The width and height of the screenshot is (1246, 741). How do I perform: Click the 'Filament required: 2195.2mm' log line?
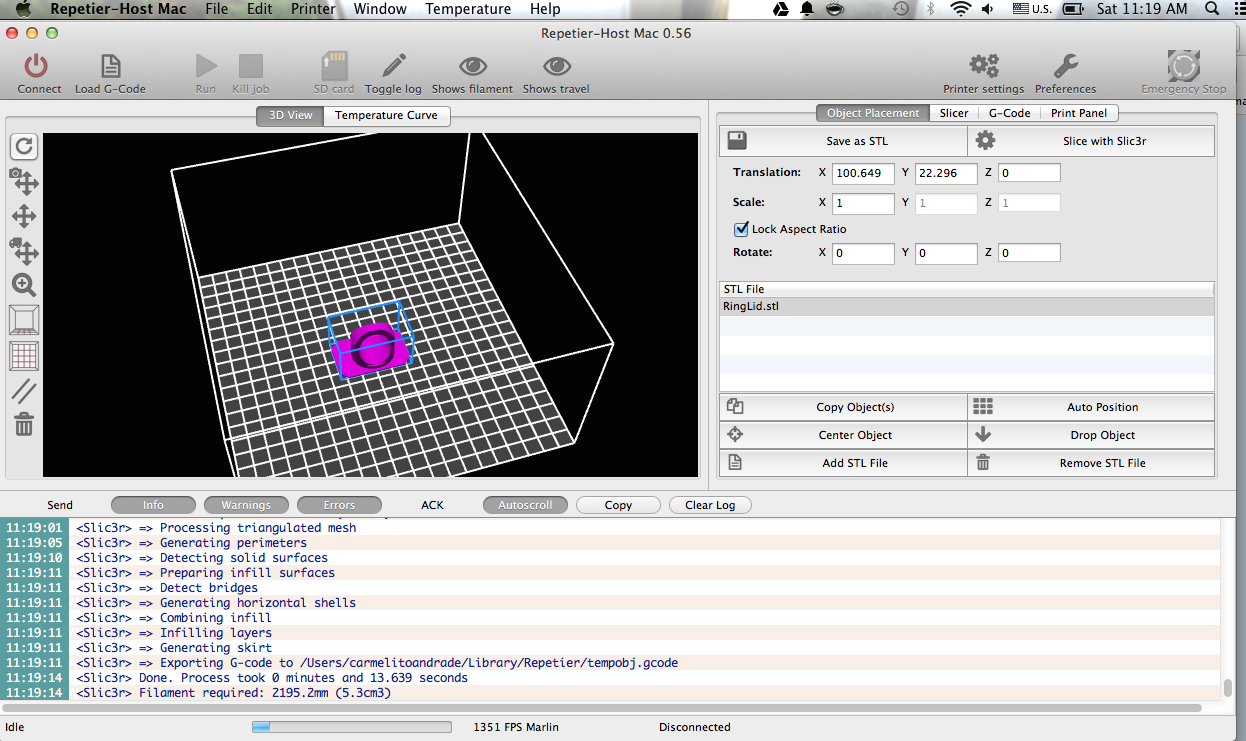(x=265, y=693)
